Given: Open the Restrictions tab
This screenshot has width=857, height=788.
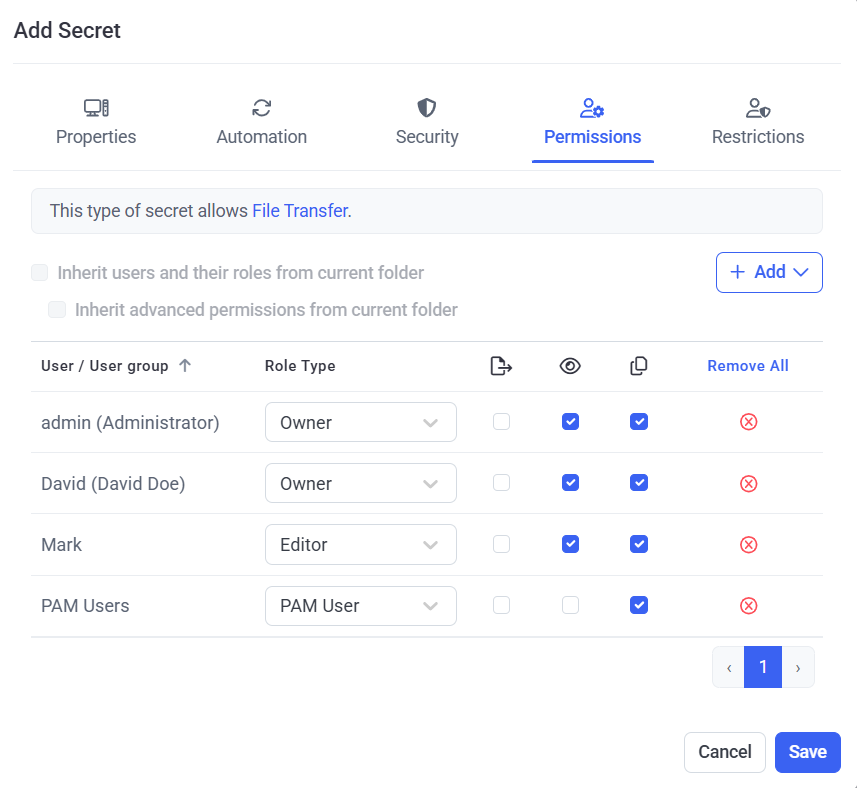Looking at the screenshot, I should click(757, 123).
